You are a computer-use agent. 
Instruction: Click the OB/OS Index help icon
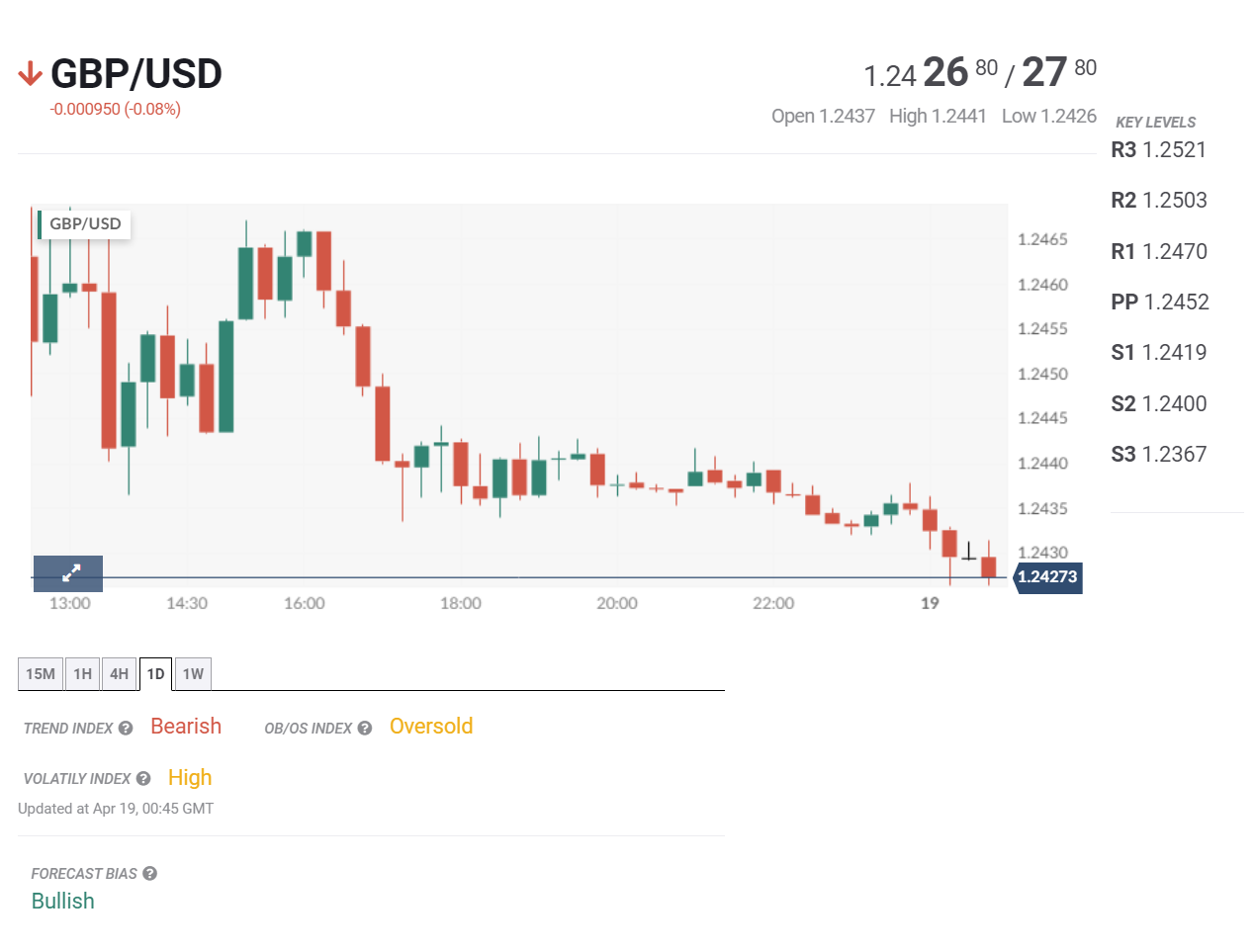point(365,729)
